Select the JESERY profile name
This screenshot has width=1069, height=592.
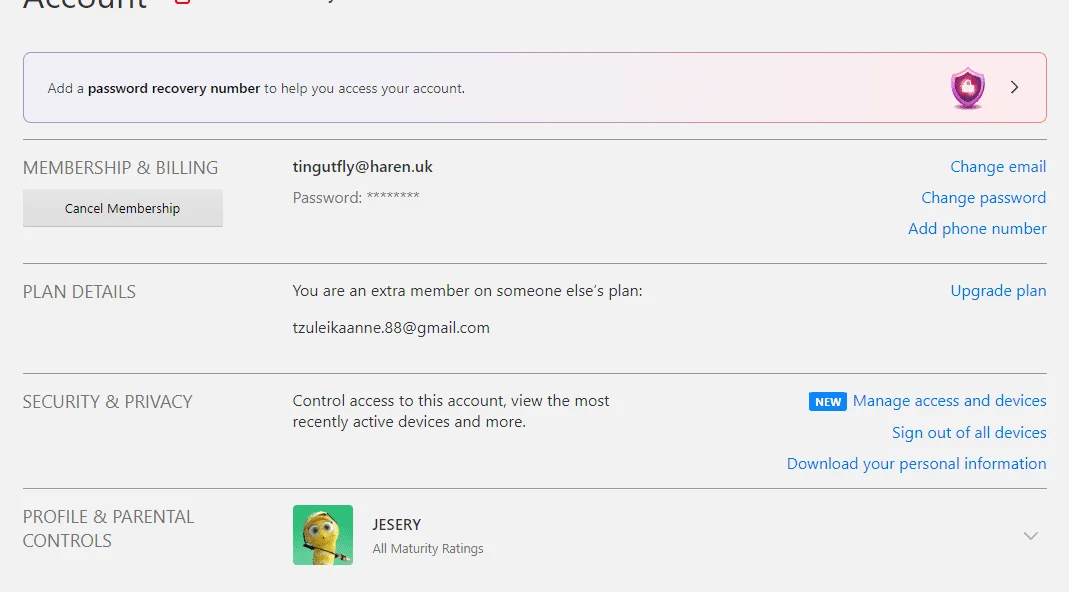(x=396, y=524)
